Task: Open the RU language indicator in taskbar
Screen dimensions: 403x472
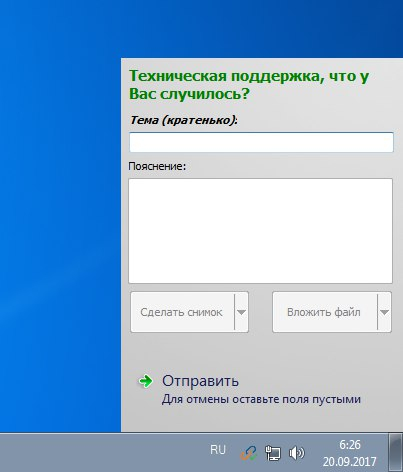Action: [218, 450]
